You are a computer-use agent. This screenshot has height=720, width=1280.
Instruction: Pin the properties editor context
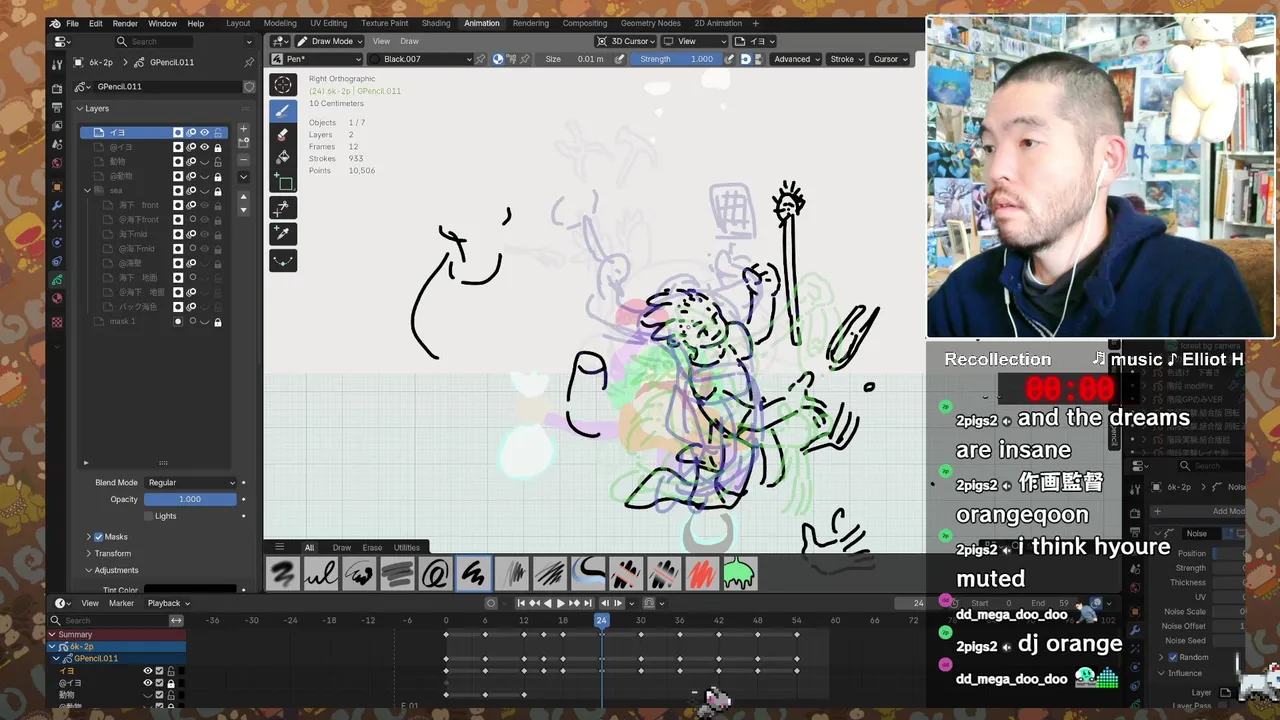[249, 62]
